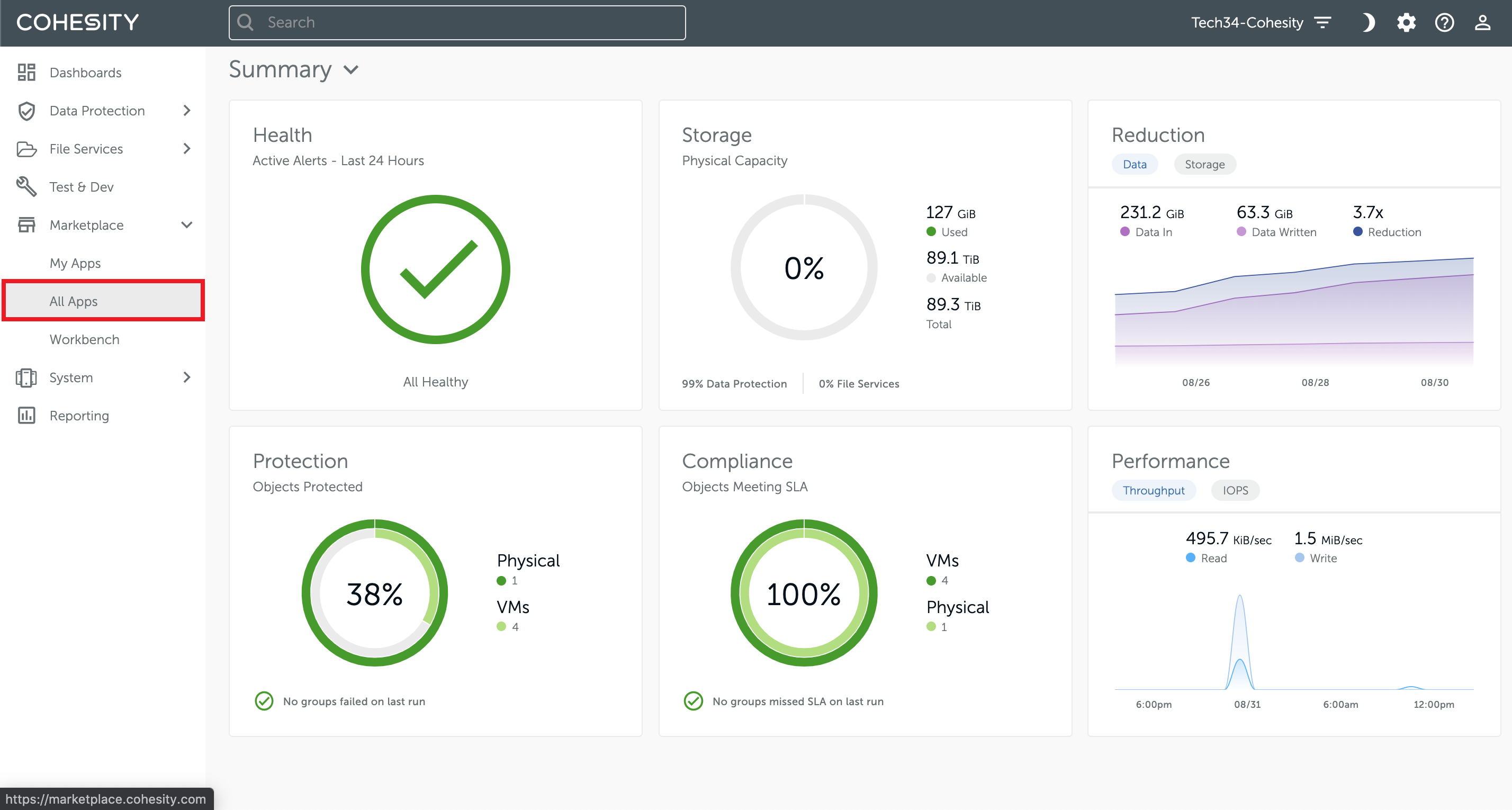Click the Protection card title
This screenshot has height=810, width=1512.
coord(301,461)
